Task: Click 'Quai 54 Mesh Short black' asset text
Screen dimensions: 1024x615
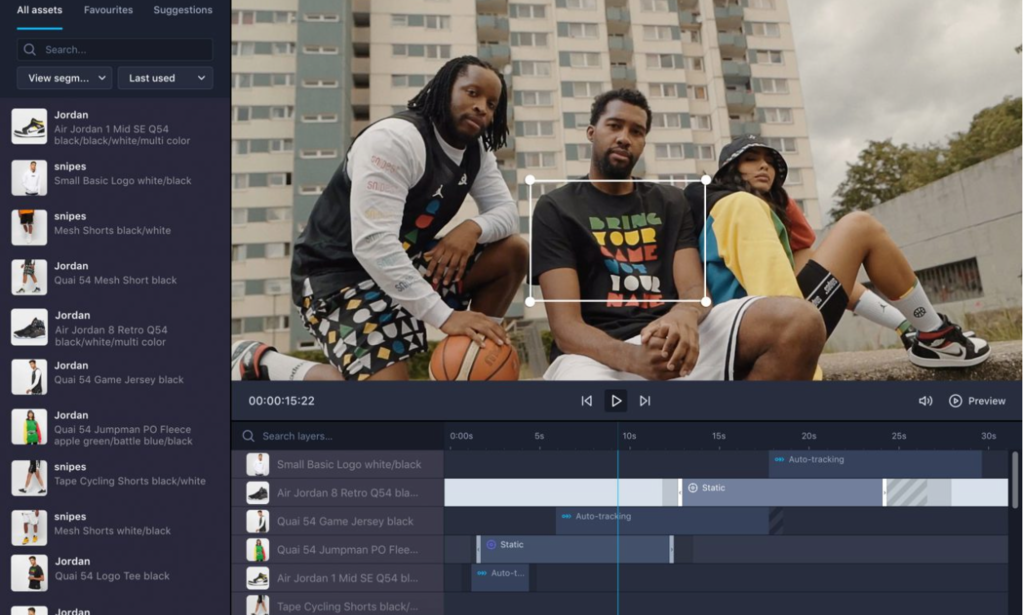Action: coord(116,280)
